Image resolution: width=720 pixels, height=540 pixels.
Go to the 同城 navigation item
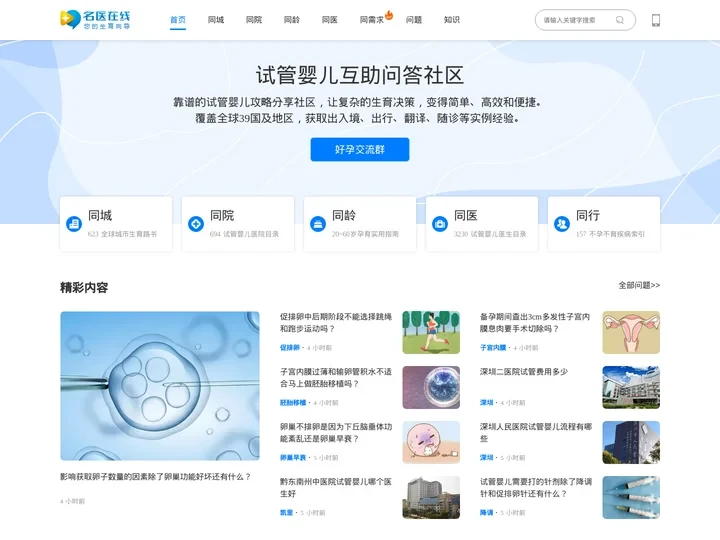[216, 20]
